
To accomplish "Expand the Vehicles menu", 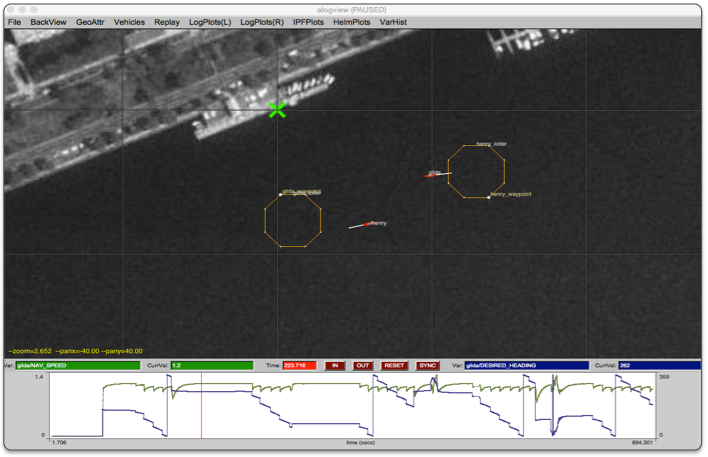I will pyautogui.click(x=129, y=21).
